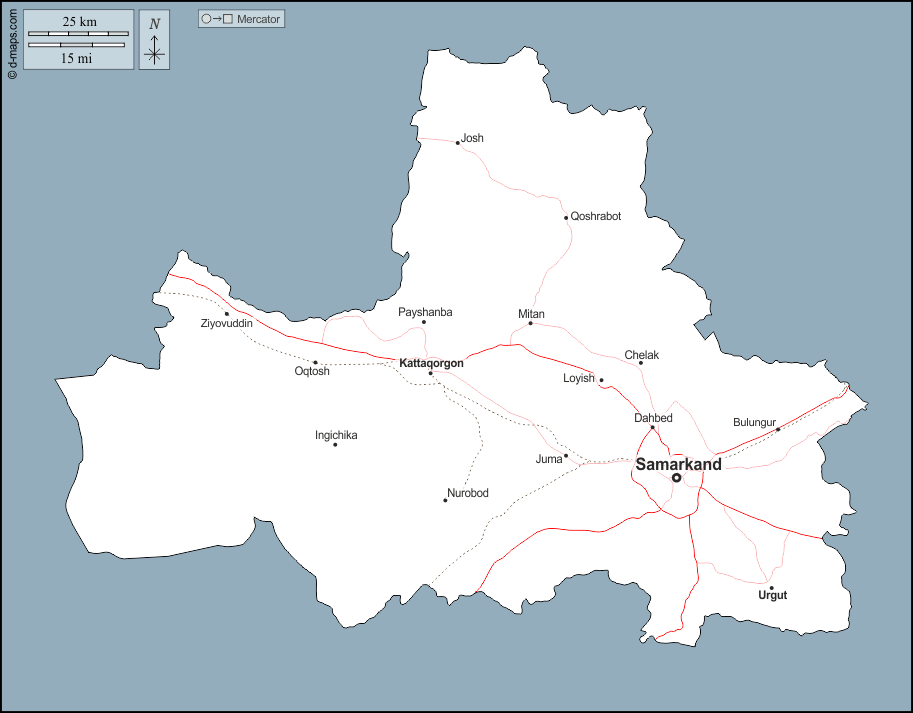Select the Qoshrabot town dot marker
Image resolution: width=913 pixels, height=713 pixels.
click(x=566, y=218)
